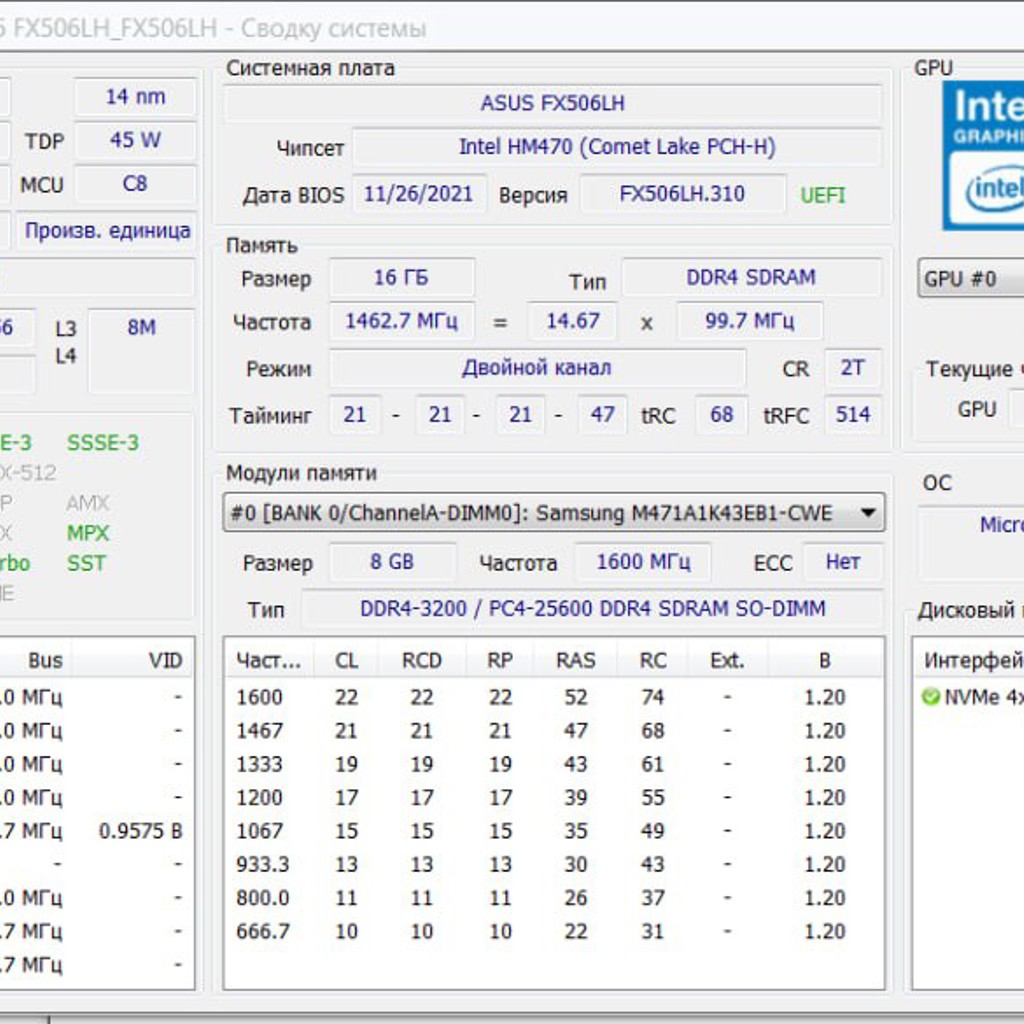The image size is (1024, 1024).
Task: Select the 1200 row in timings table
Action: [x=554, y=797]
